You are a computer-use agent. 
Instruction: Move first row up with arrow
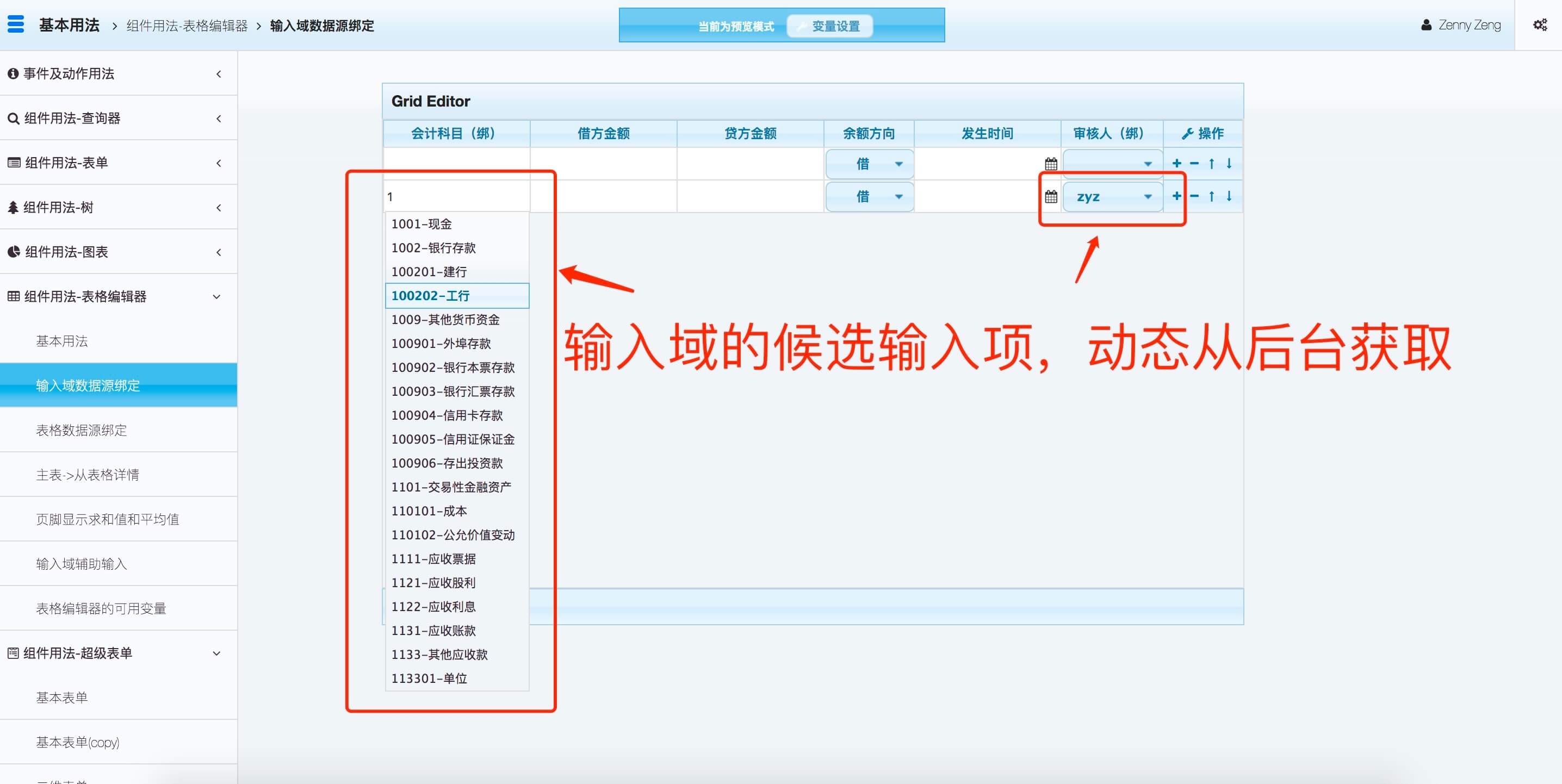tap(1212, 163)
